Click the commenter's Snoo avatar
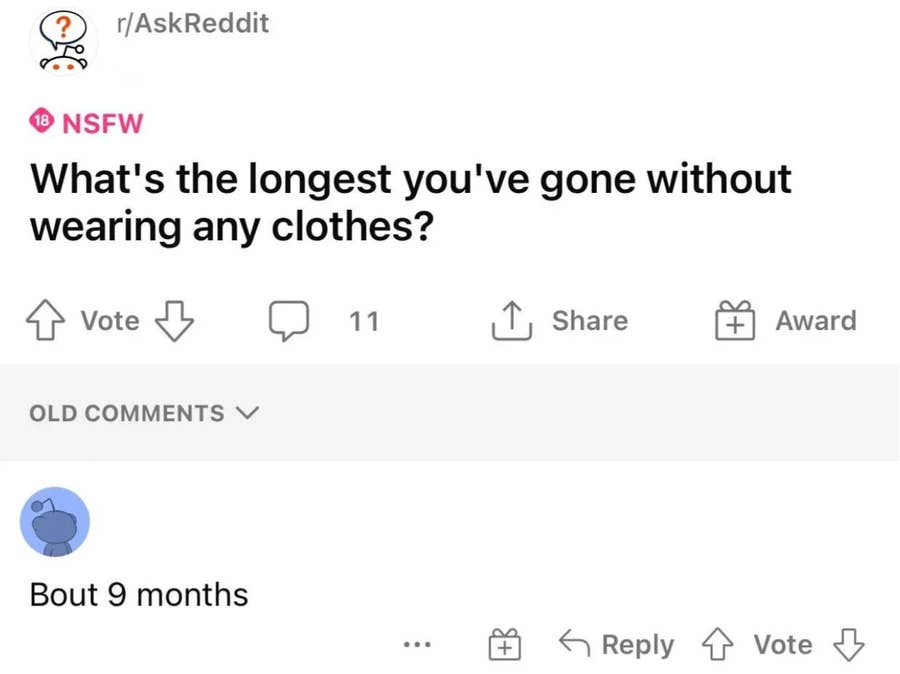Viewport: 900px width, 674px height. 56,522
